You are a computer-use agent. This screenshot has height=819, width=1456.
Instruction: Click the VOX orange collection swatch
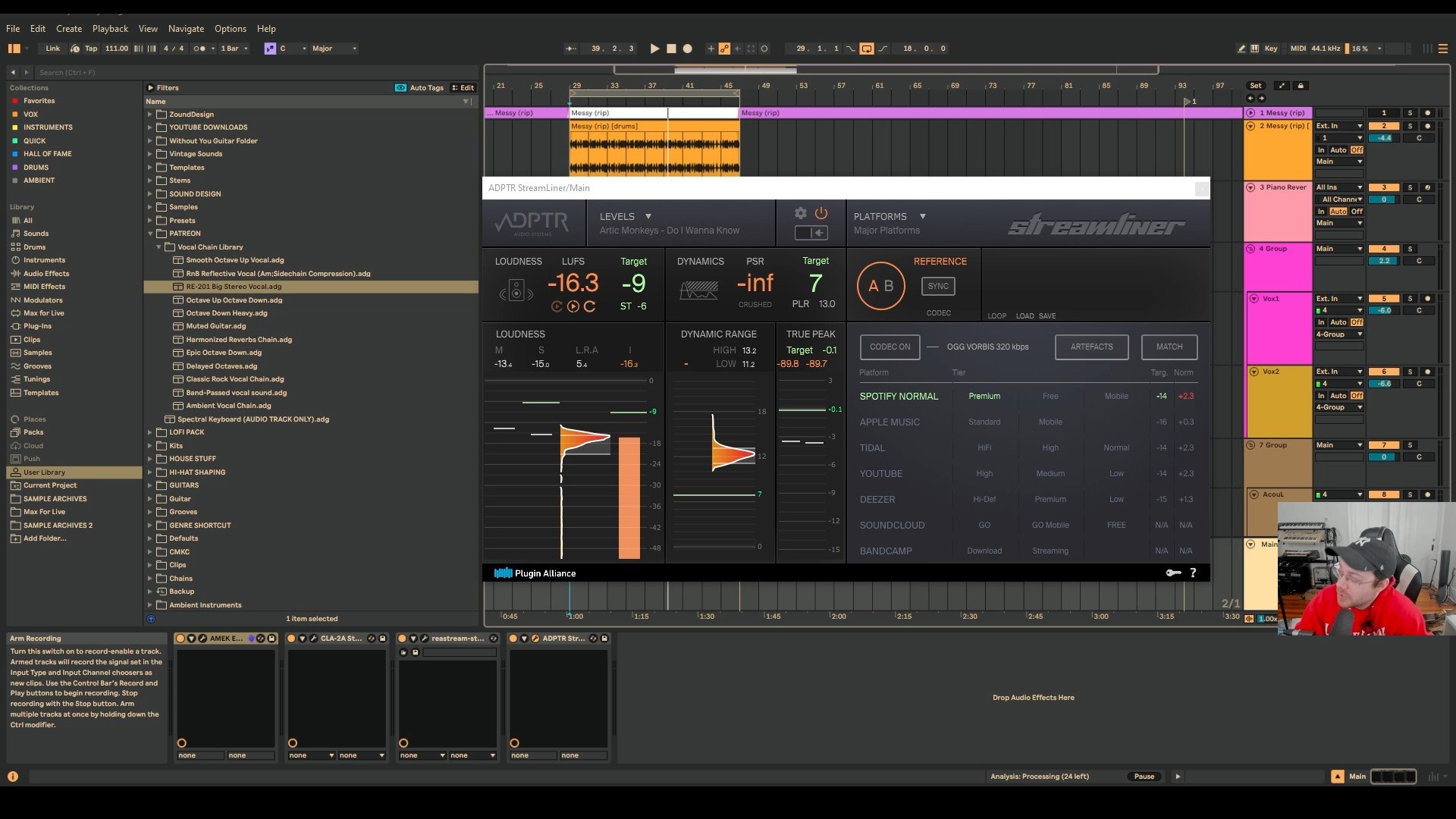(x=14, y=115)
